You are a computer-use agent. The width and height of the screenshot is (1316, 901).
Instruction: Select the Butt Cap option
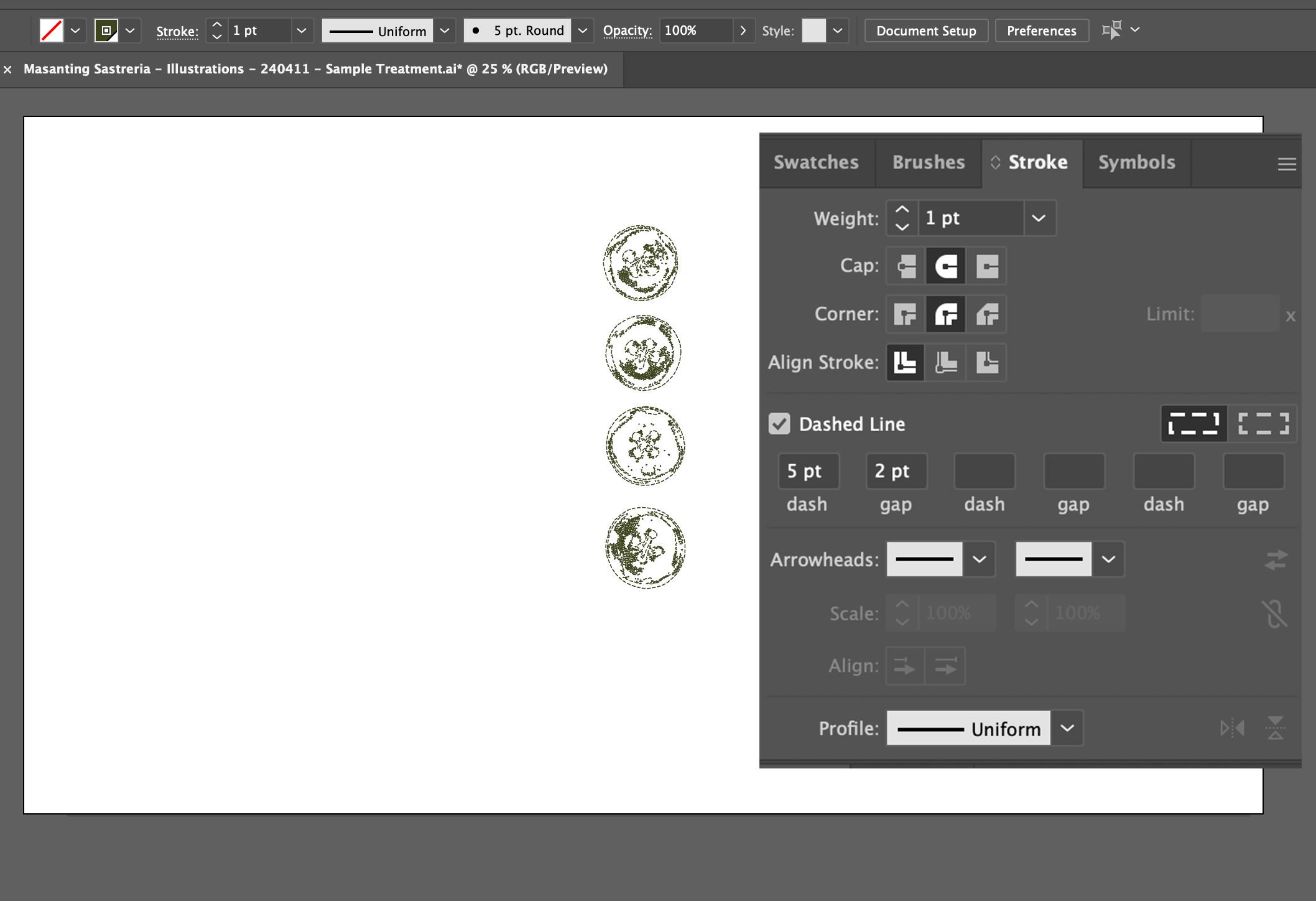click(905, 266)
